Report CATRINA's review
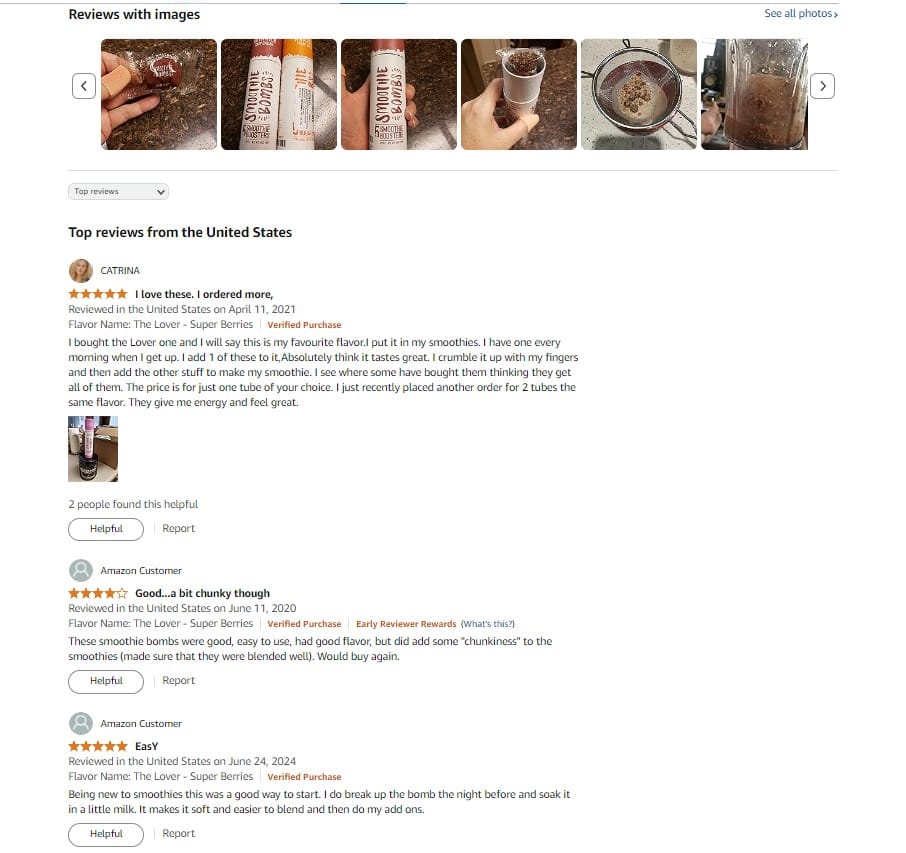The image size is (906, 853). click(x=179, y=528)
